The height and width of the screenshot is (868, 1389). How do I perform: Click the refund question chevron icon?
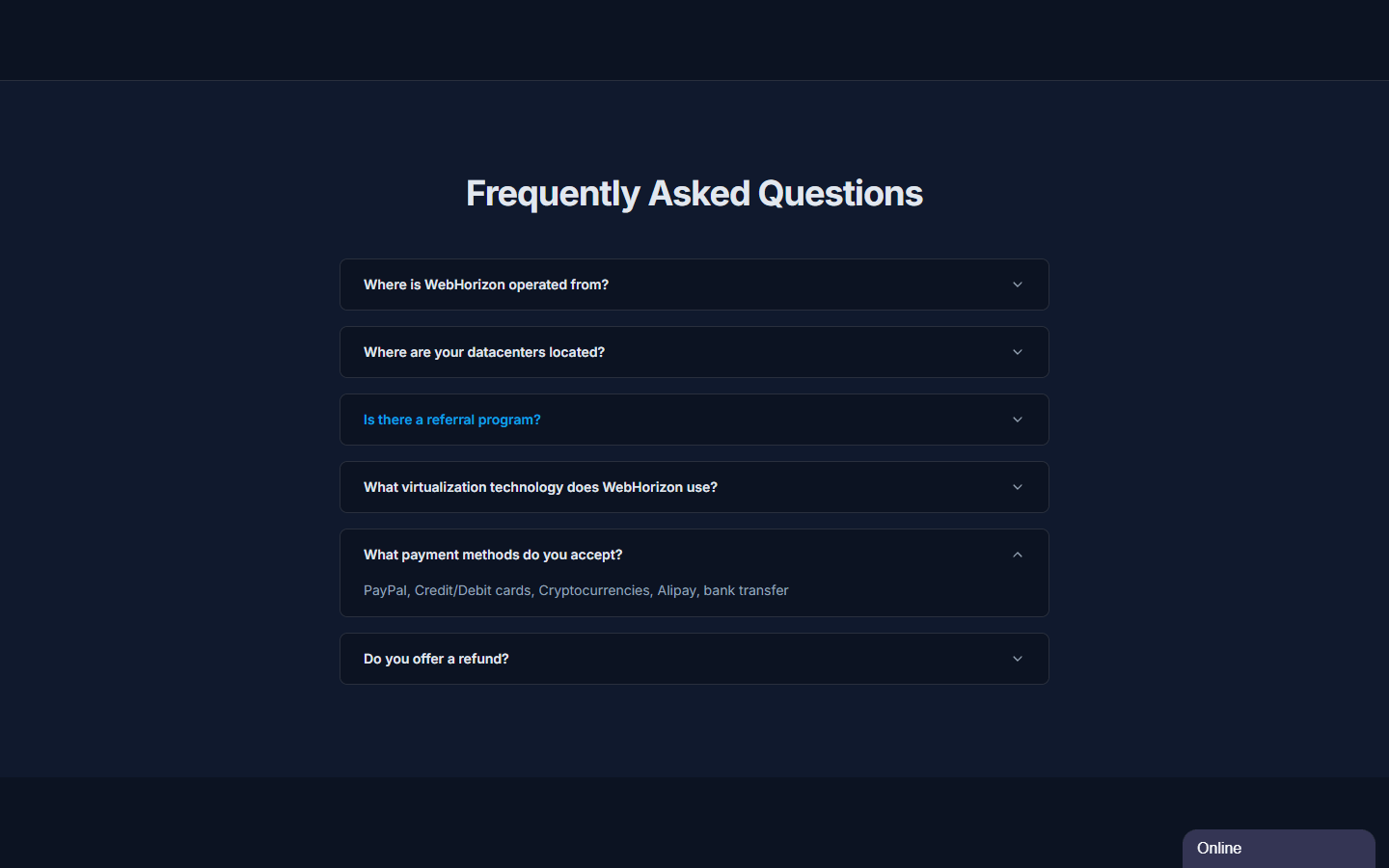pos(1018,659)
